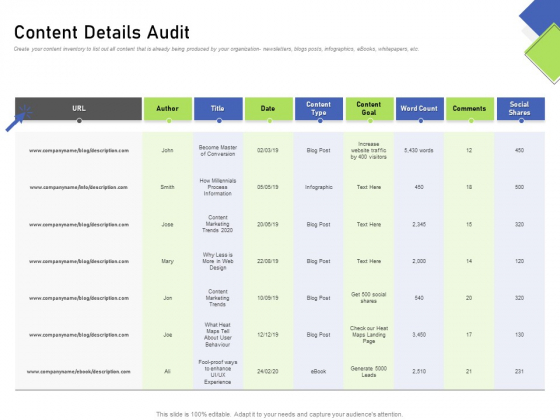Click URL 'www.companyname/ebook/description.com'
560x420 pixels.
(79, 372)
